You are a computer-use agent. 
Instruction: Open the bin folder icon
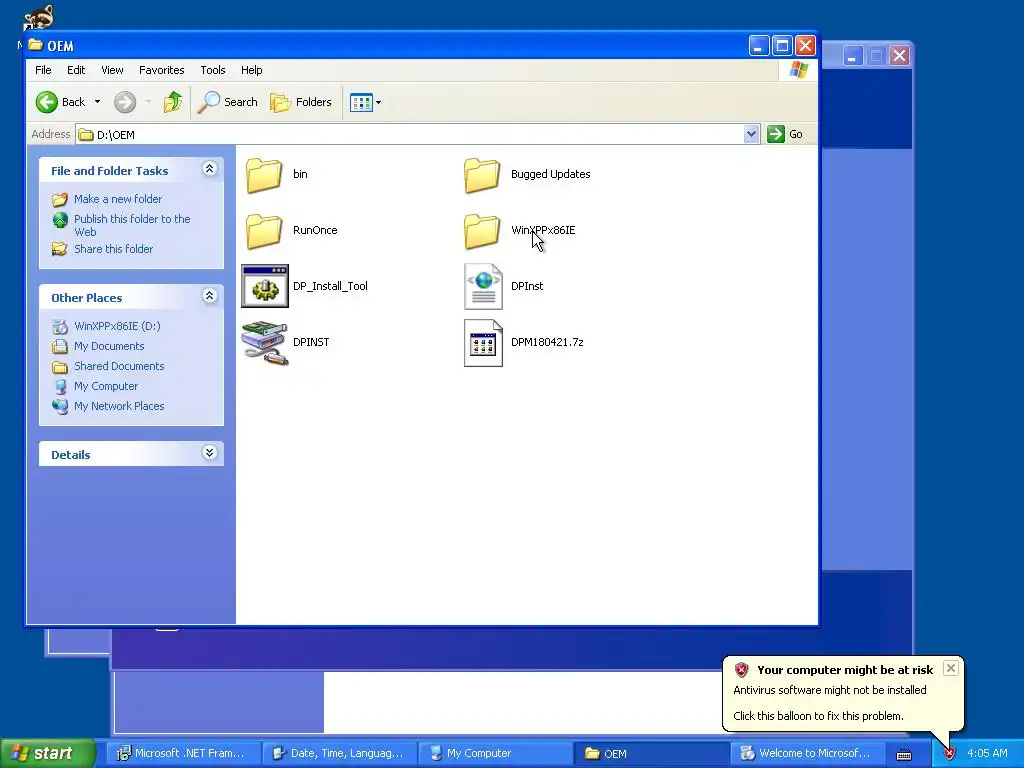(264, 174)
